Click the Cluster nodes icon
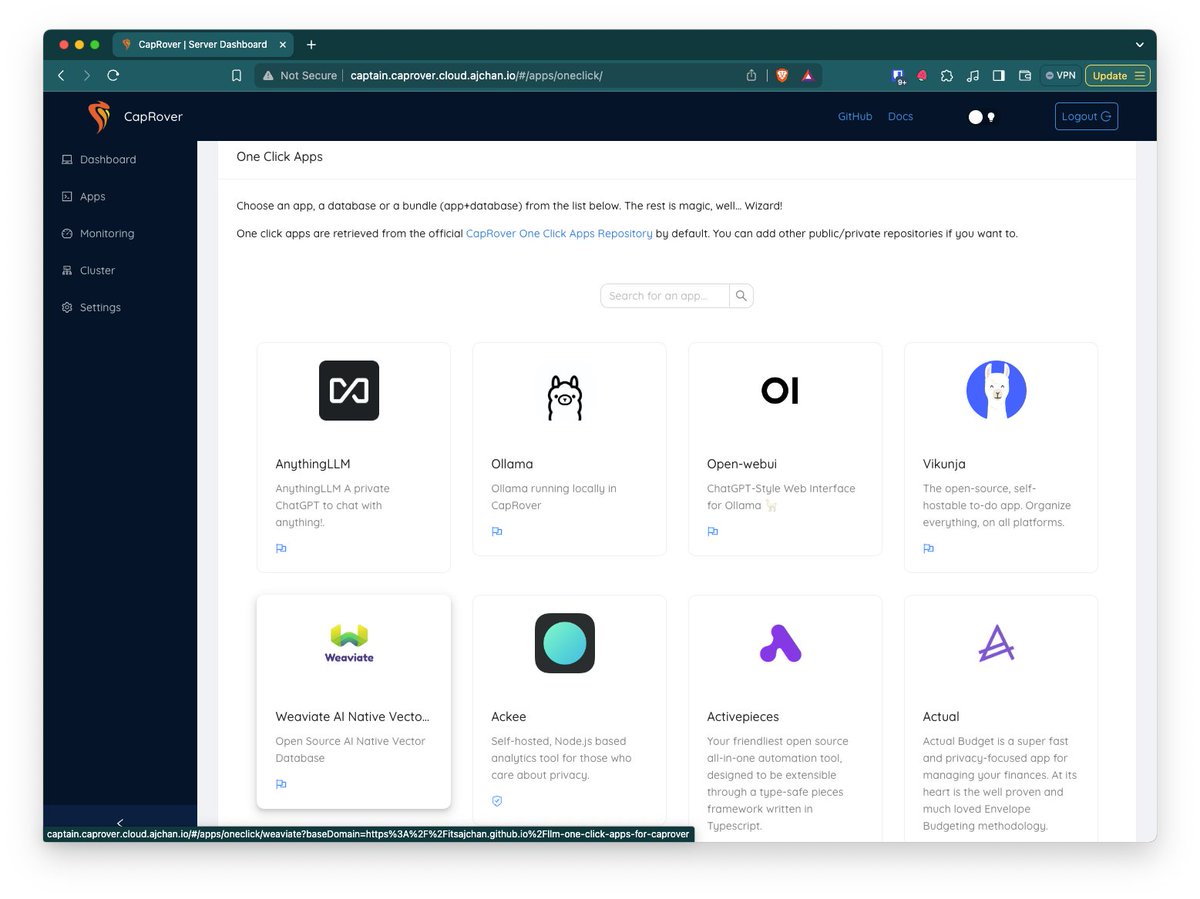This screenshot has width=1200, height=899. (67, 271)
